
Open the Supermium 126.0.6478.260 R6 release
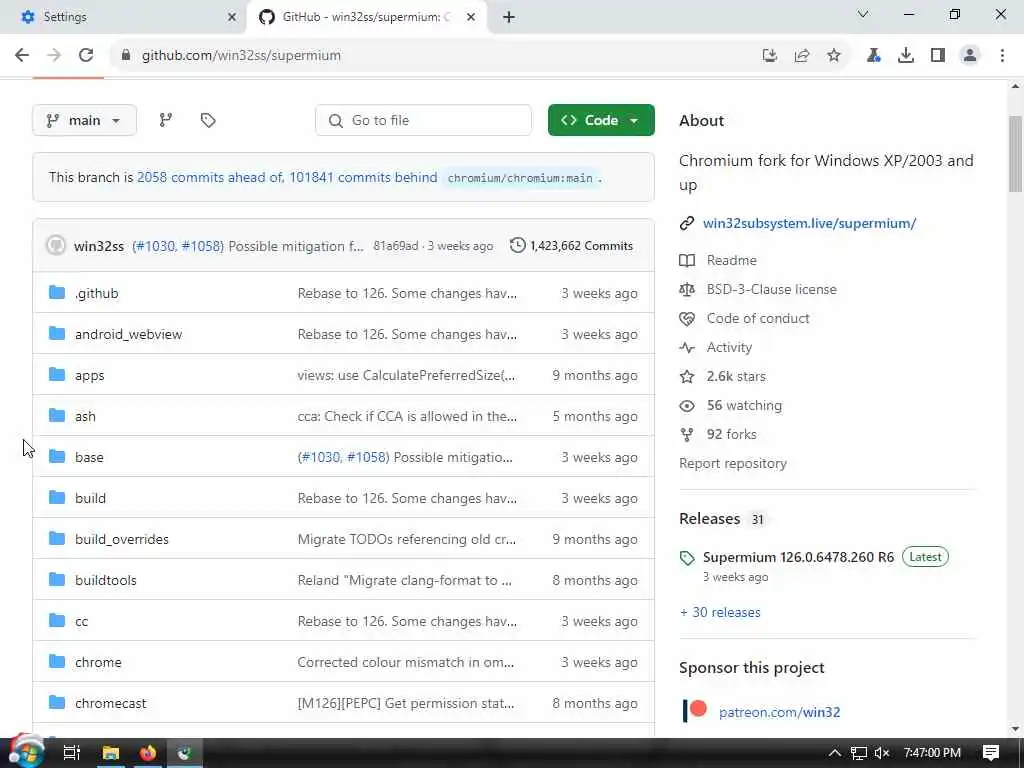coord(798,557)
